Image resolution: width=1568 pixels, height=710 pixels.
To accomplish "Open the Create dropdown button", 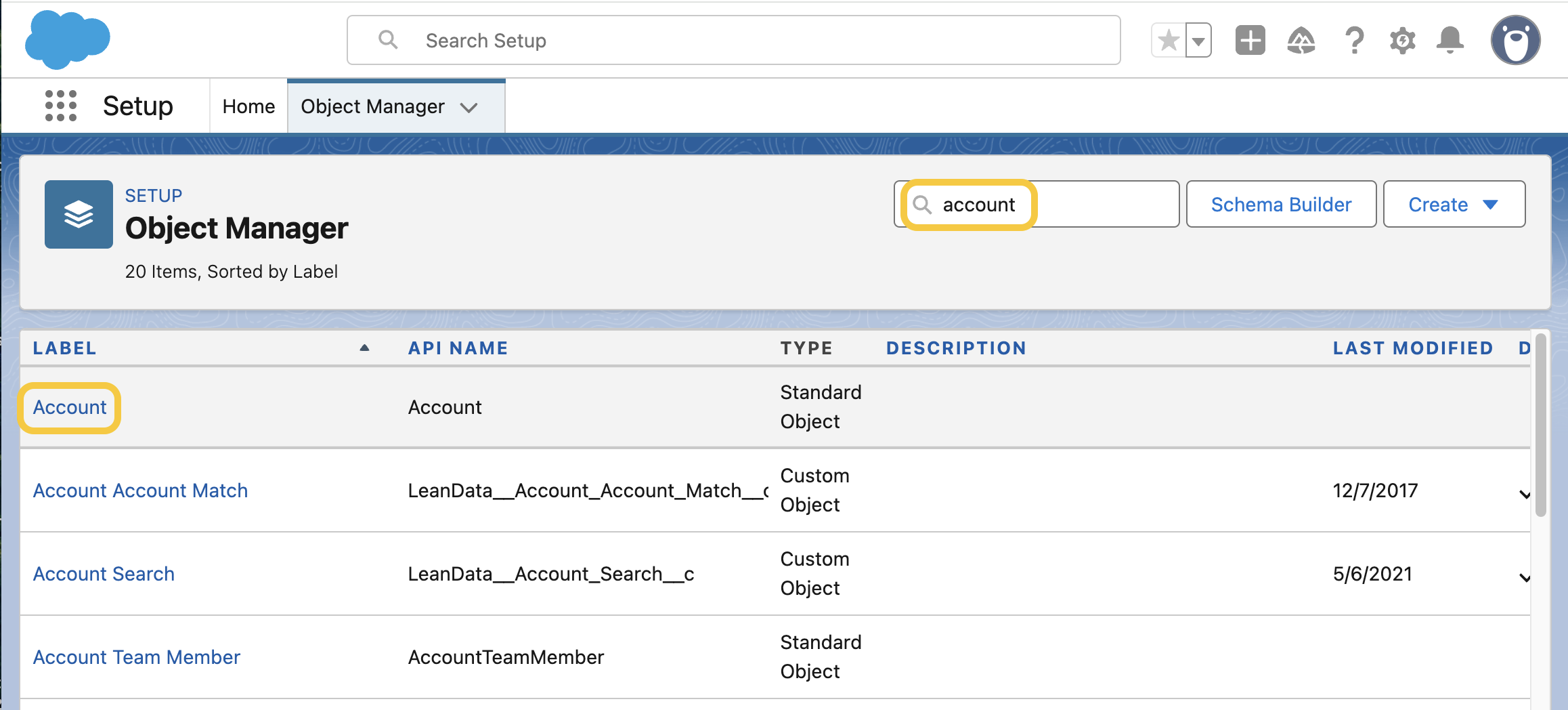I will (x=1454, y=205).
